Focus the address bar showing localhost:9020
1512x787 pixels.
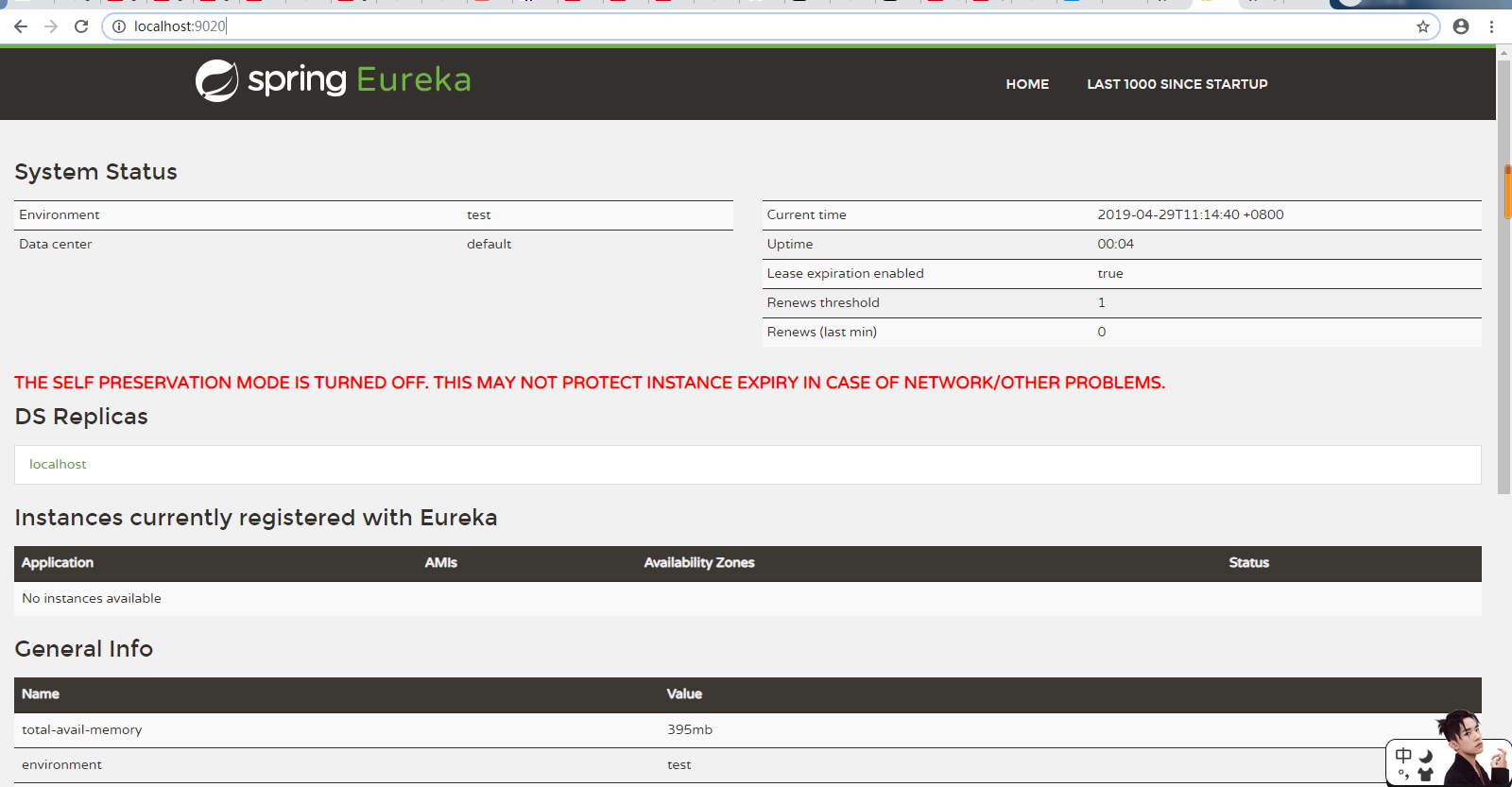pos(770,26)
